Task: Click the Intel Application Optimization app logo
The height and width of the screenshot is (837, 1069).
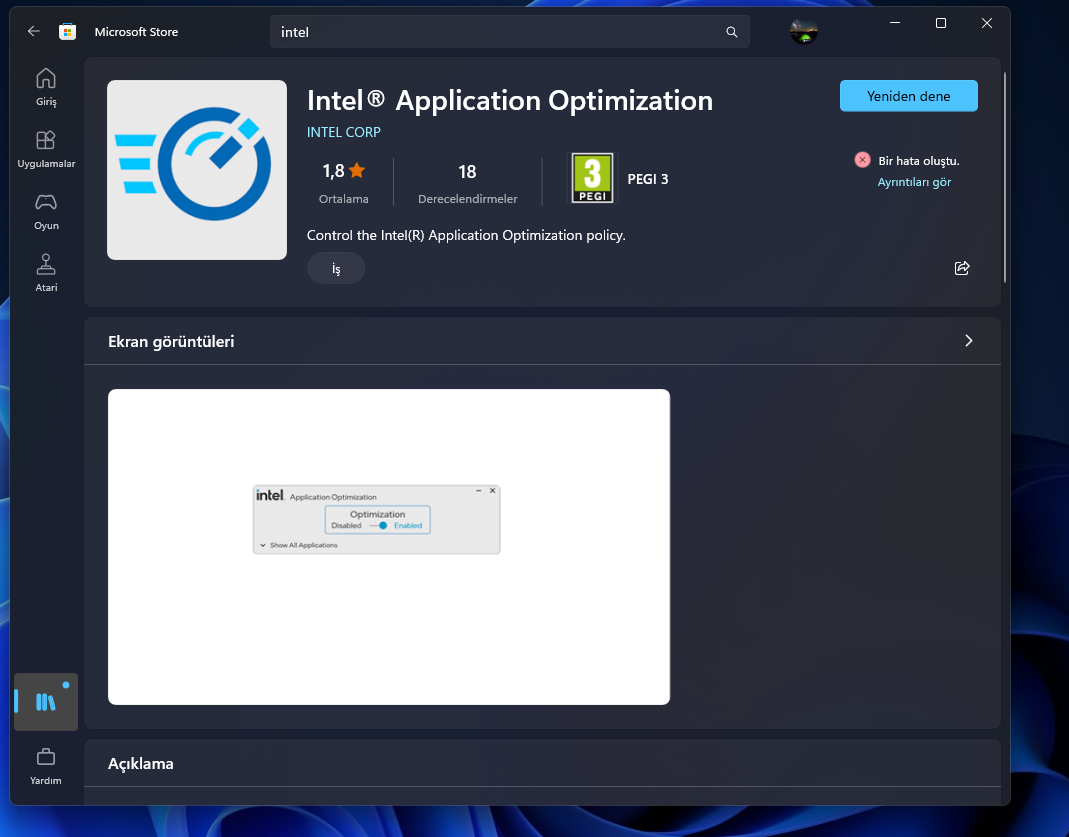Action: coord(197,170)
